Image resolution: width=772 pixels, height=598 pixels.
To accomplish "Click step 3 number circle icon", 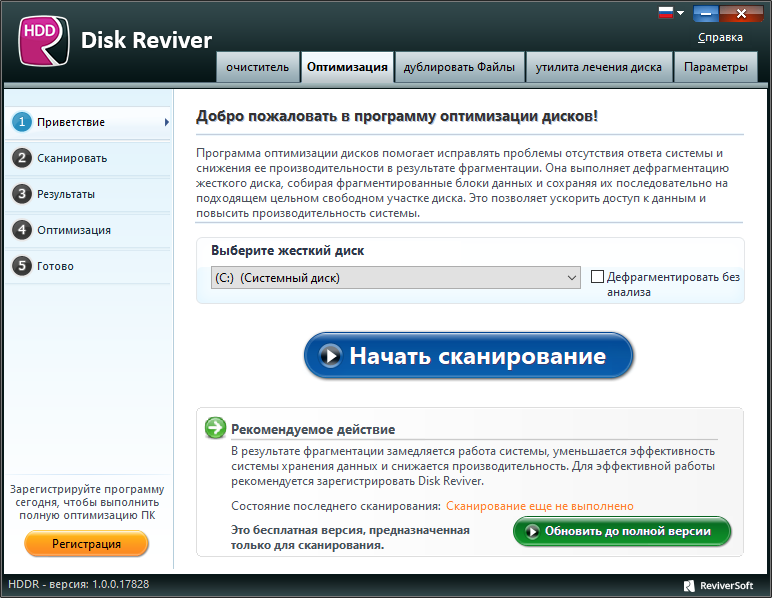I will [x=22, y=194].
